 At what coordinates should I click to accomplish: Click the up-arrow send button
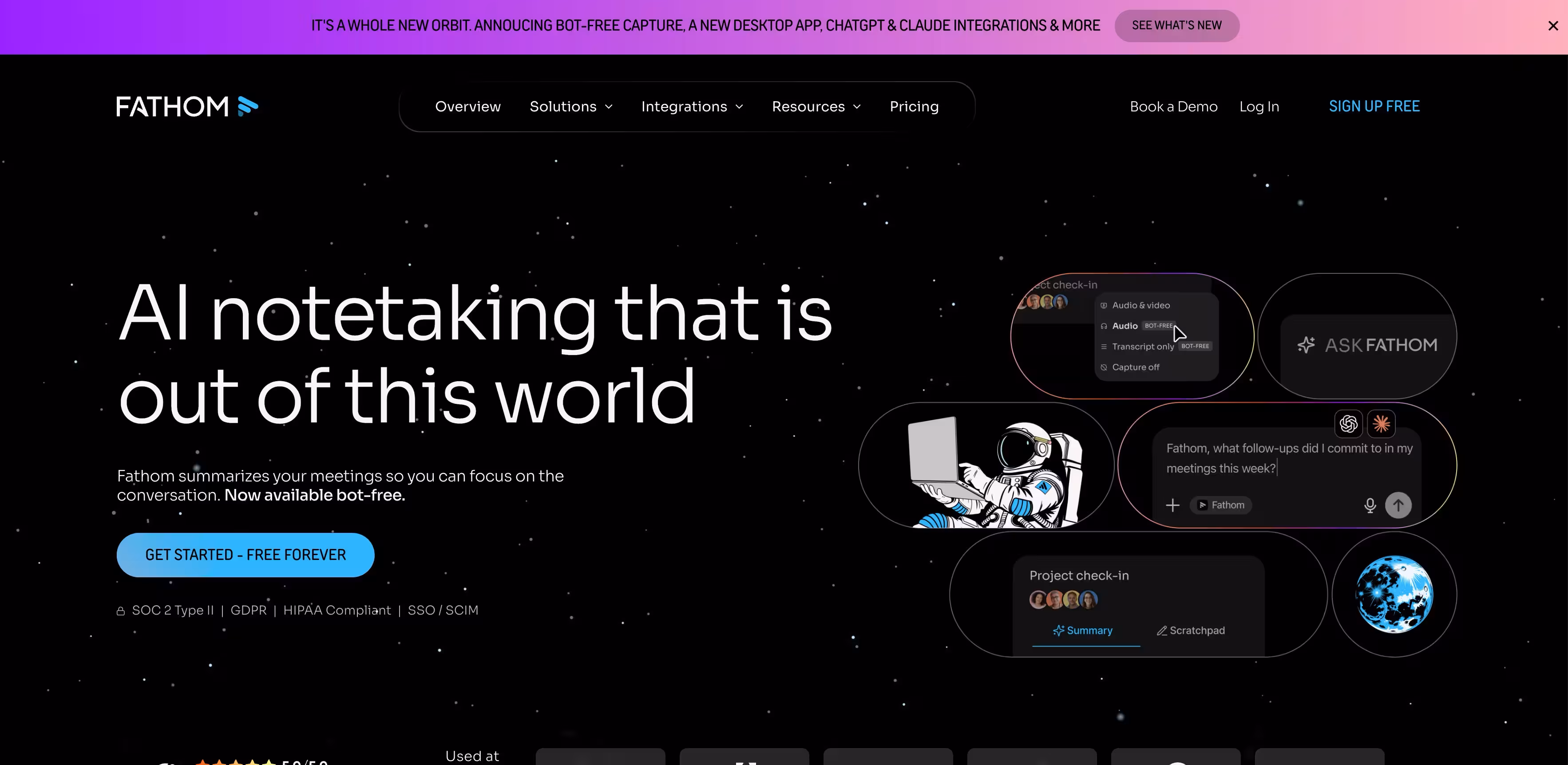1398,505
